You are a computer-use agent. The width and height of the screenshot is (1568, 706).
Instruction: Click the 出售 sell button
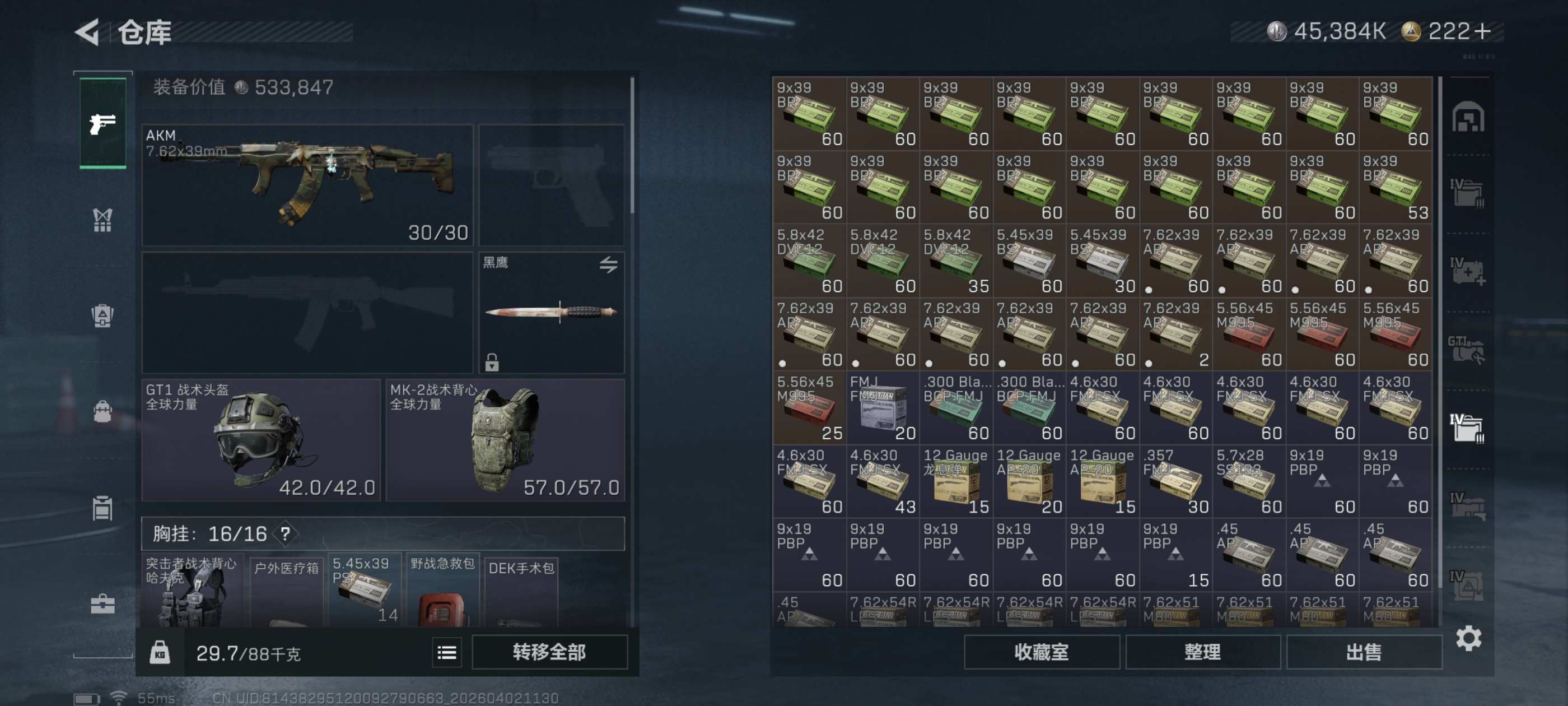click(x=1364, y=652)
